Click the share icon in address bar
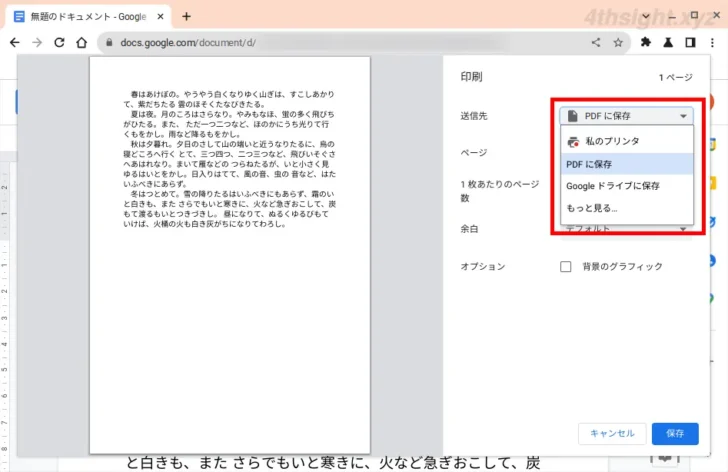 coord(596,43)
